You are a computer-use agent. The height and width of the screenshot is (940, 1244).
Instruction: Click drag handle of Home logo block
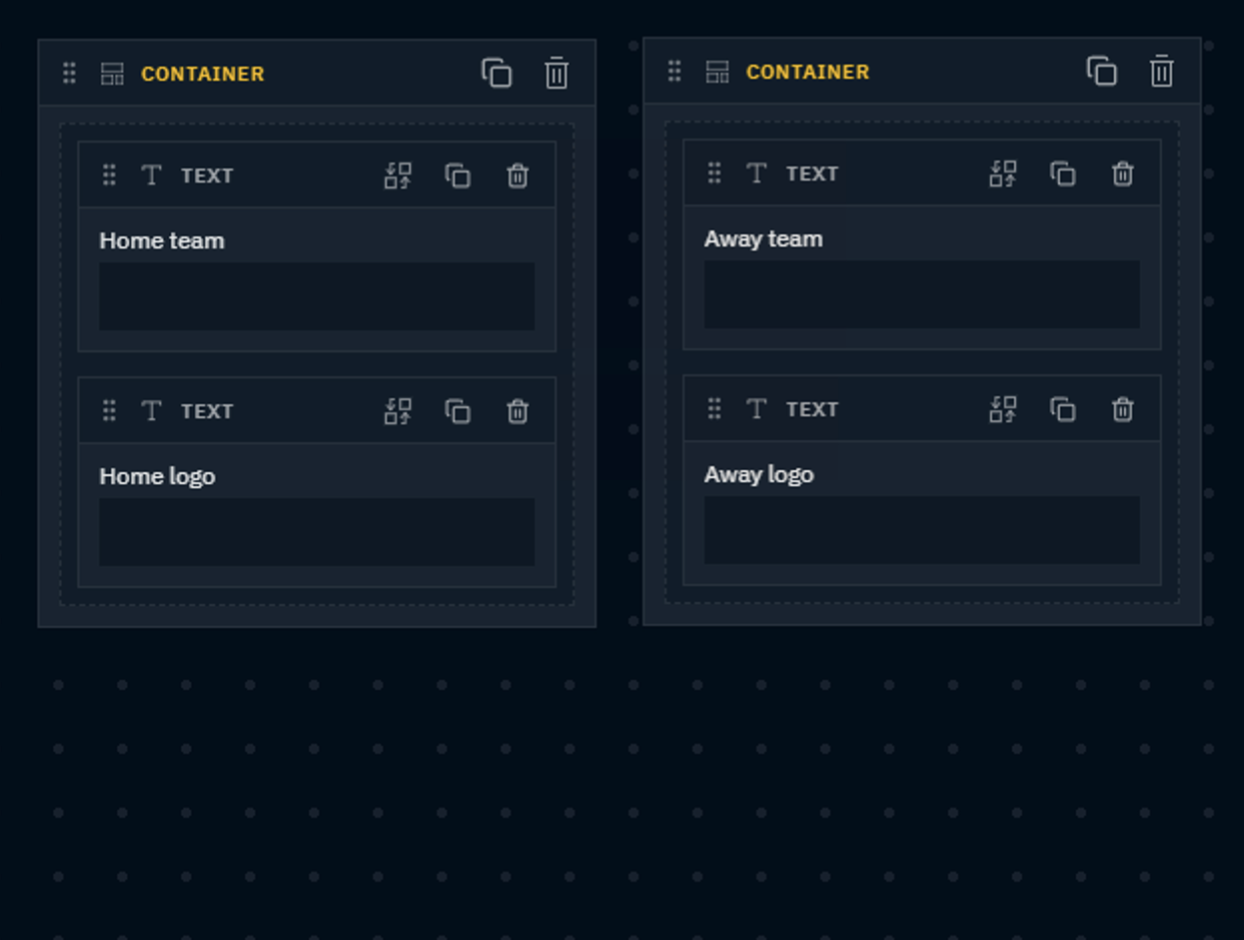(x=109, y=411)
